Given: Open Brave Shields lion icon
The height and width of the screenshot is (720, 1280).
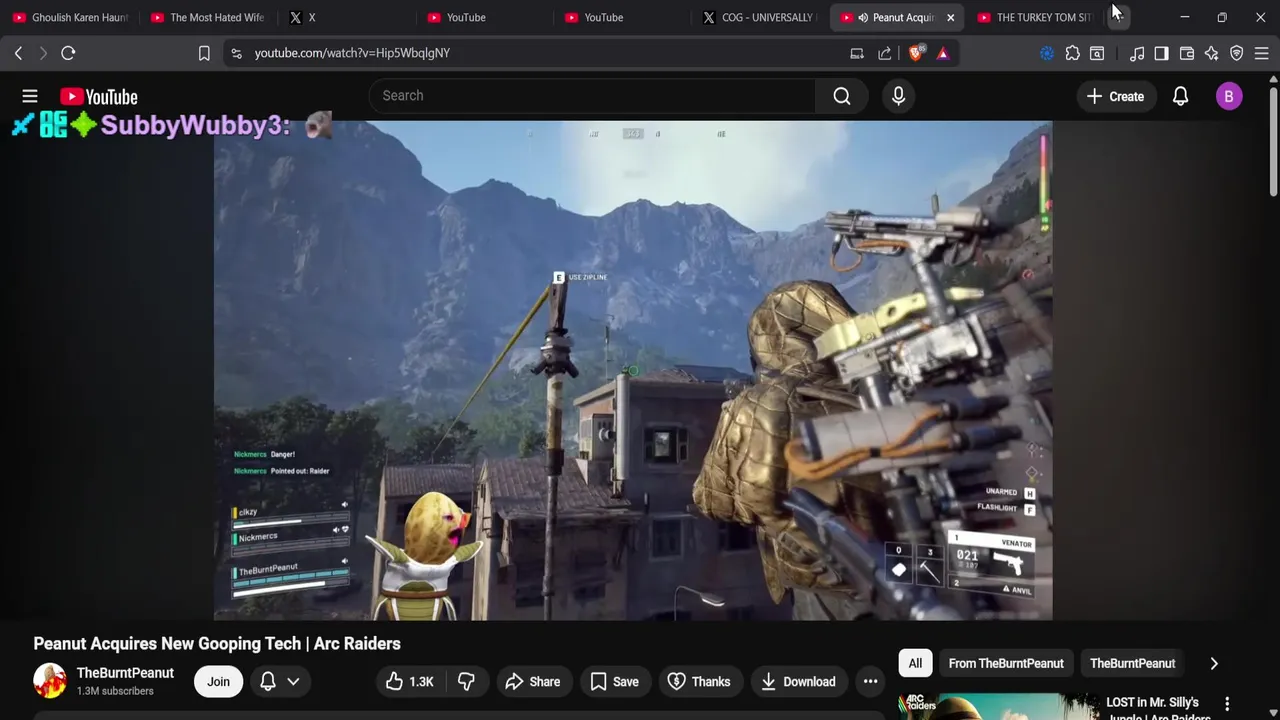Looking at the screenshot, I should (x=916, y=53).
